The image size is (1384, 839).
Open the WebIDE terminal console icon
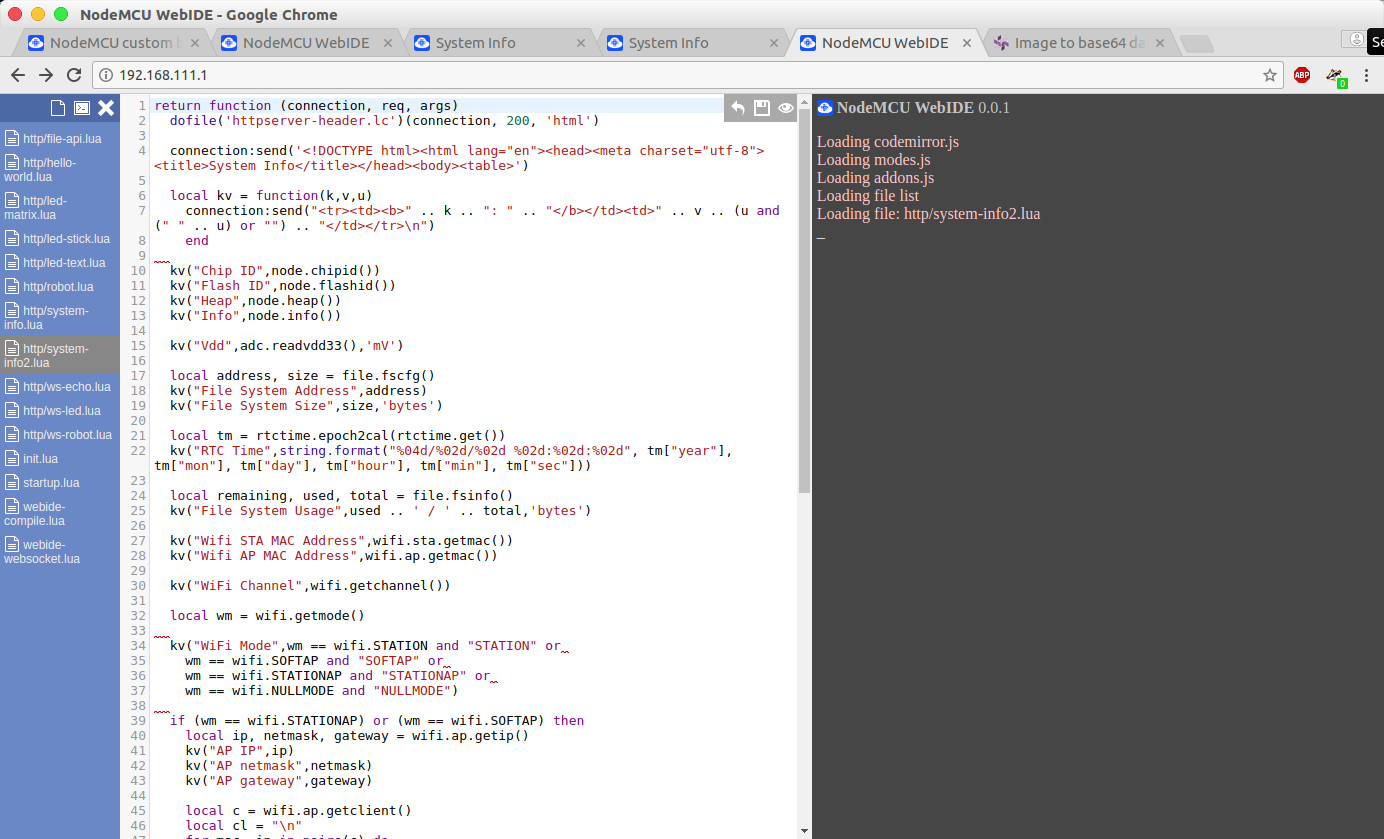coord(81,107)
